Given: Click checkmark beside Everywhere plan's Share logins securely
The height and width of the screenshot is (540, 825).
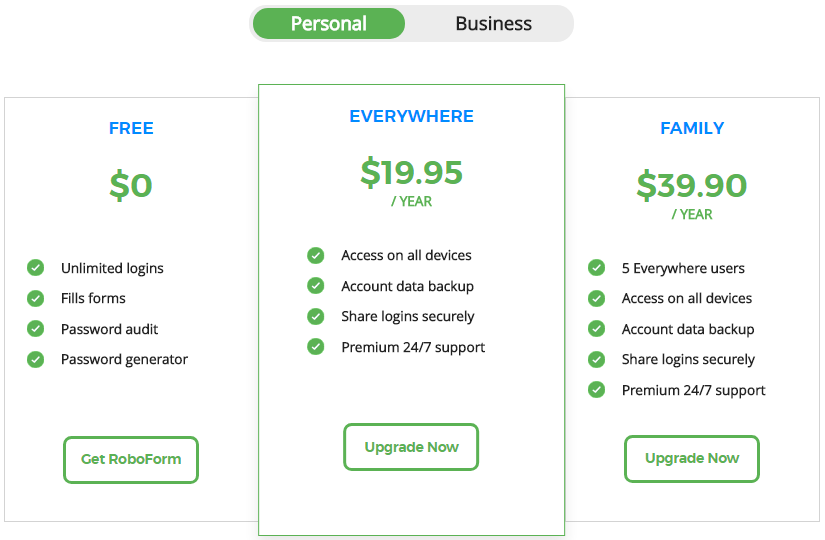Looking at the screenshot, I should point(316,316).
